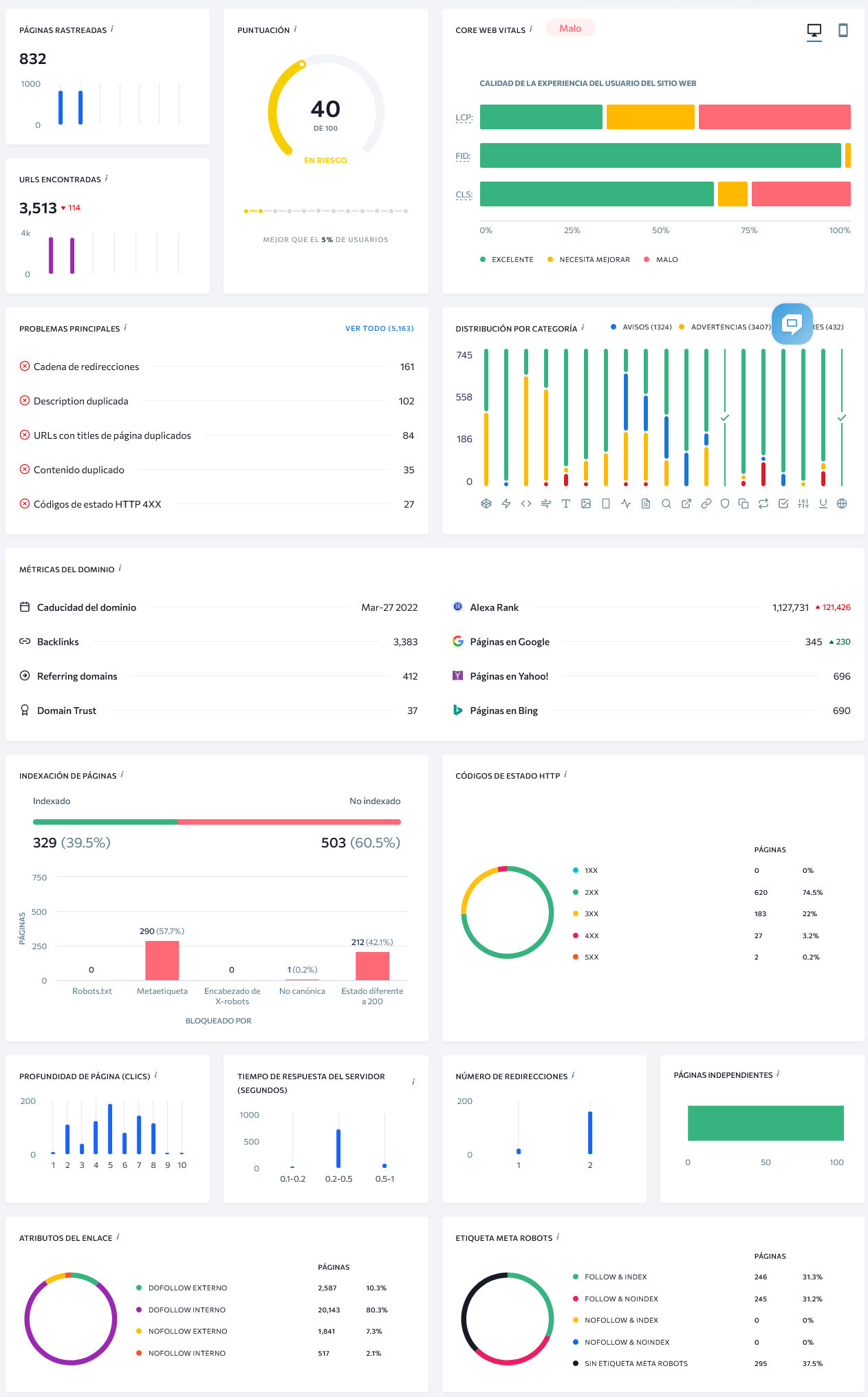This screenshot has height=1397, width=868.
Task: Click the red Metaetiqueta bar in indexing chart
Action: [162, 960]
